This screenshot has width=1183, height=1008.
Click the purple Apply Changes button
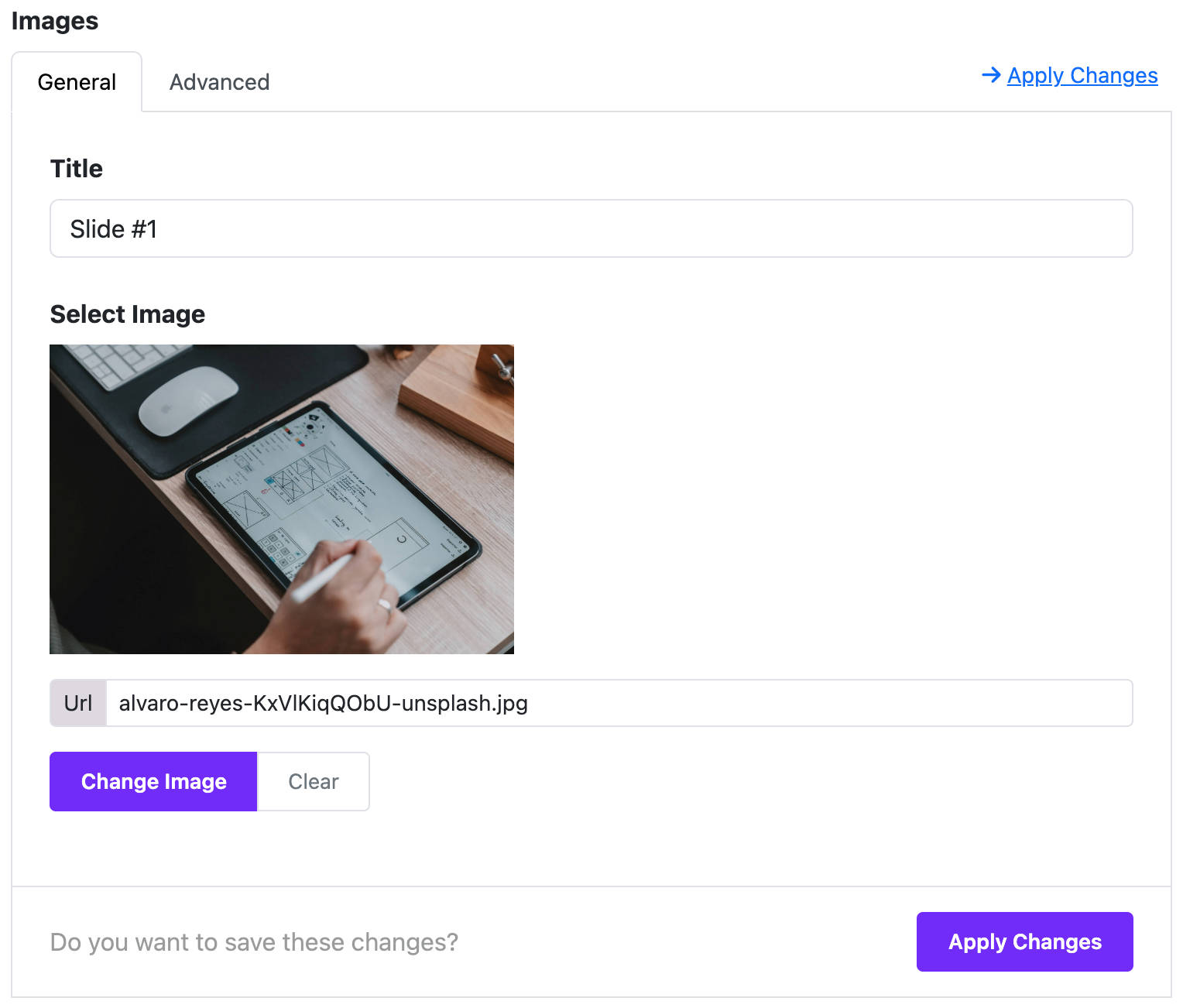pos(1024,941)
